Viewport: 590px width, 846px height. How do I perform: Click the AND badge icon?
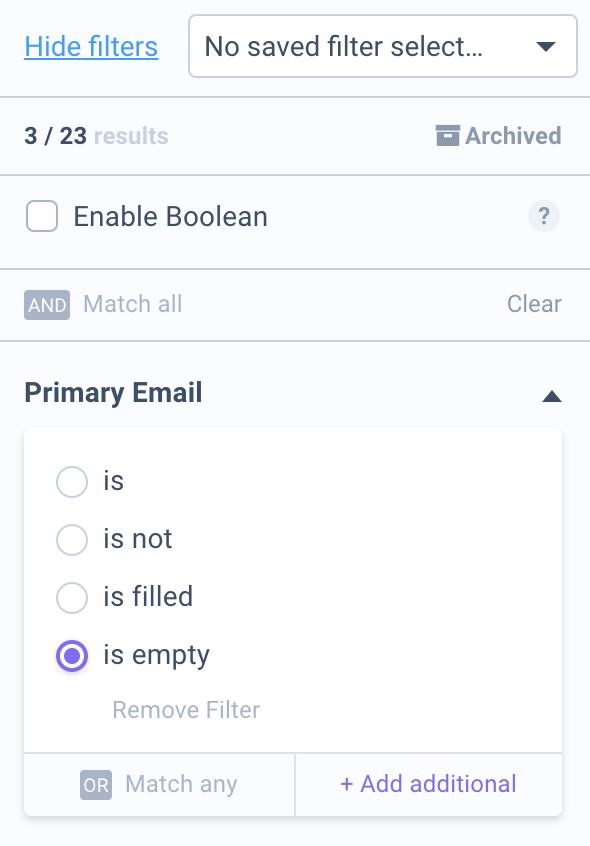[47, 305]
